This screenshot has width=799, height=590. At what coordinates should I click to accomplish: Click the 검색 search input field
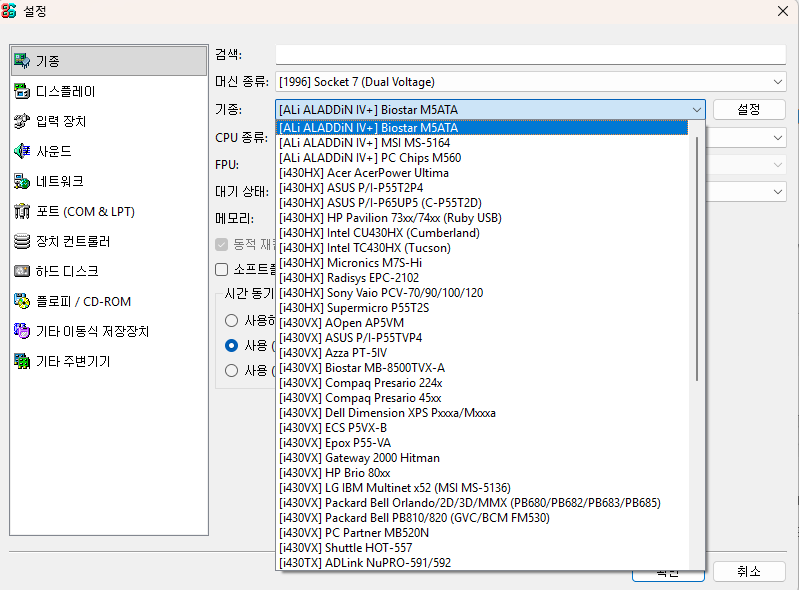(x=530, y=54)
